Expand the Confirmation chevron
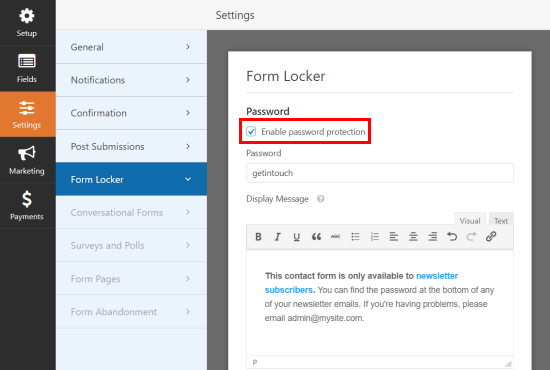550x370 pixels. 188,113
